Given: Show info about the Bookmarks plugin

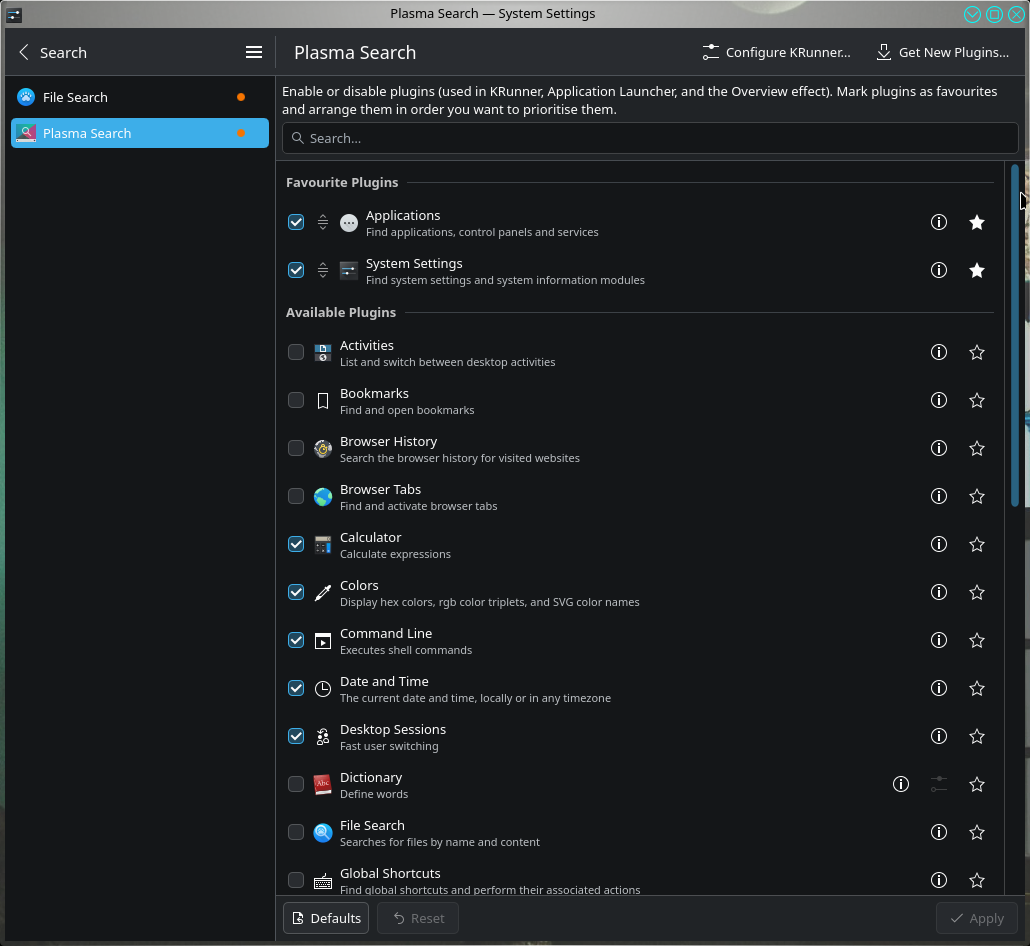Looking at the screenshot, I should tap(938, 400).
